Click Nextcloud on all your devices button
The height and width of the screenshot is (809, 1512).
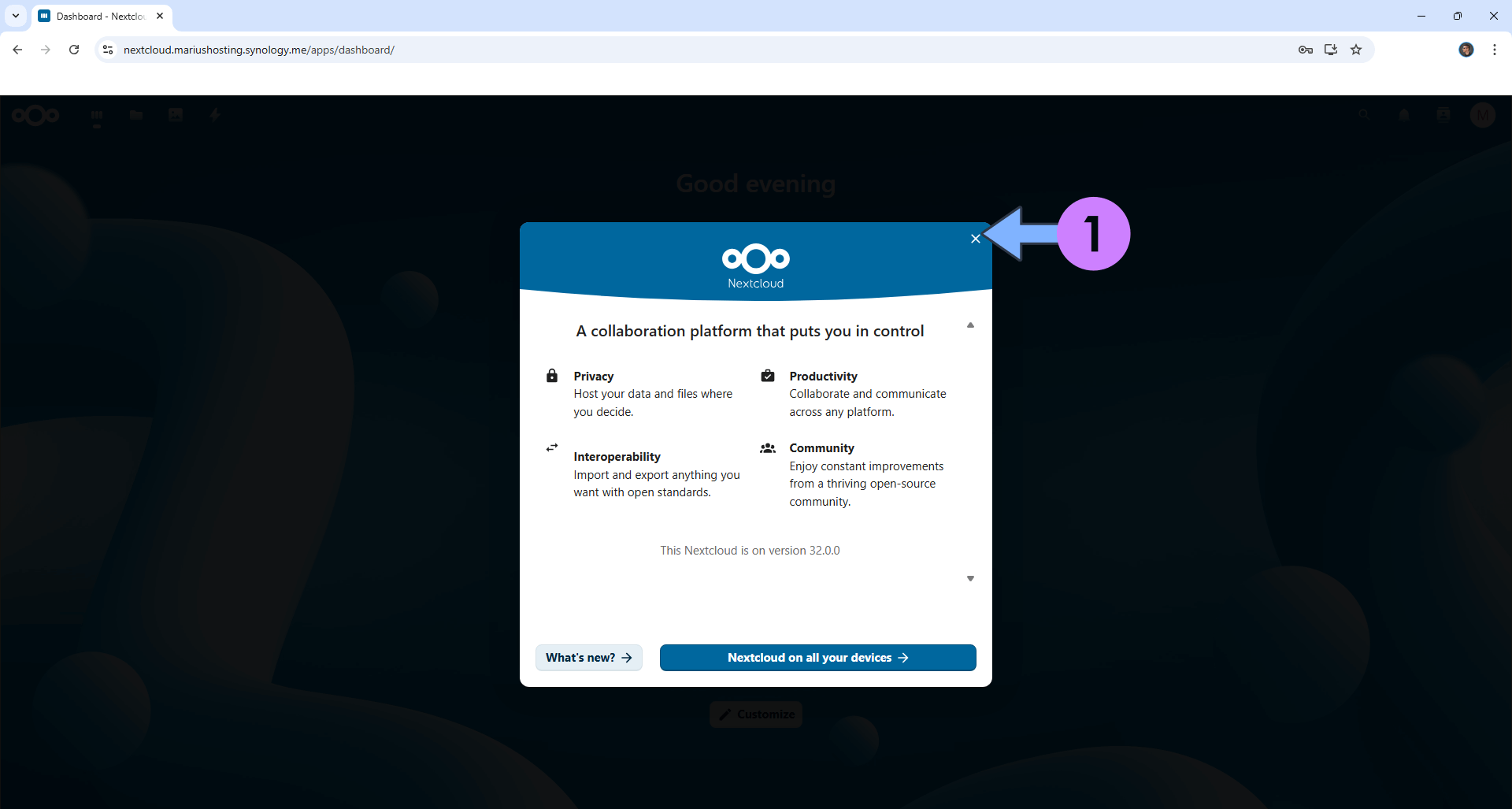point(817,658)
